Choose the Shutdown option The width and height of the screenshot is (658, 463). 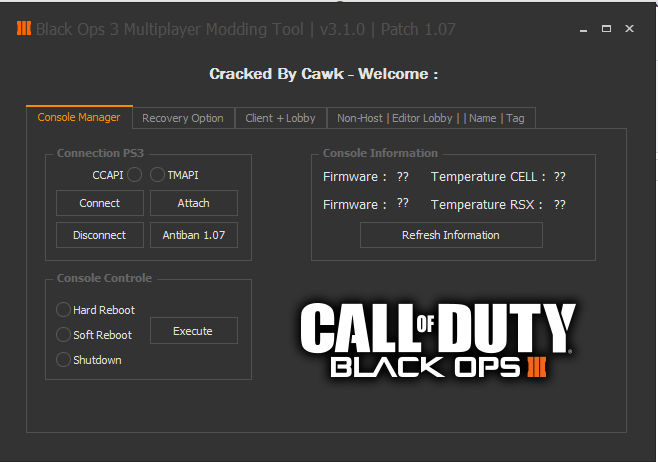click(x=63, y=360)
